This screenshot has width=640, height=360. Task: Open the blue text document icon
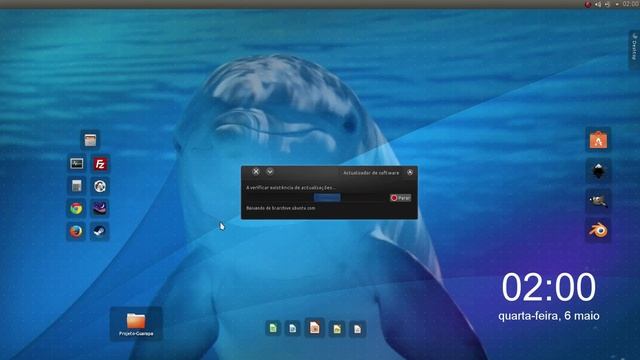point(293,328)
